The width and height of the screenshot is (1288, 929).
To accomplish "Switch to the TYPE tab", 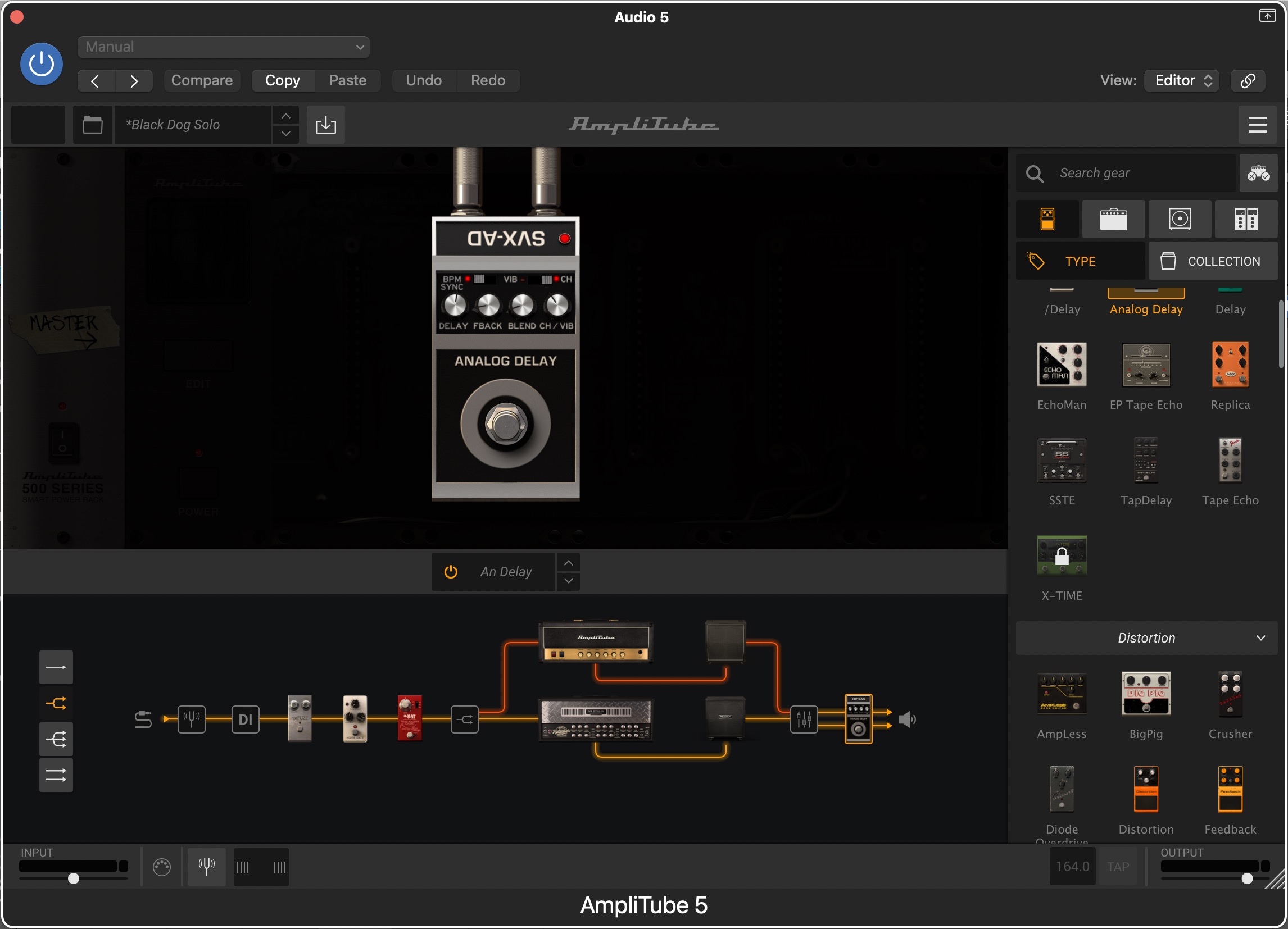I will 1081,261.
